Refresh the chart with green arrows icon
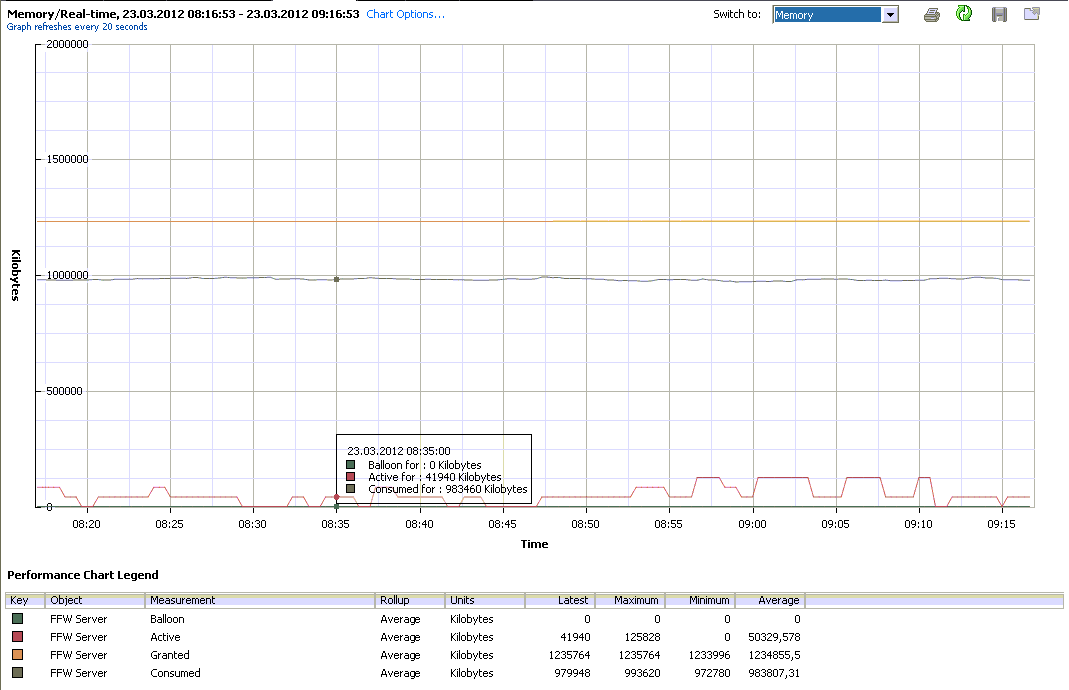The image size is (1069, 690). [964, 14]
